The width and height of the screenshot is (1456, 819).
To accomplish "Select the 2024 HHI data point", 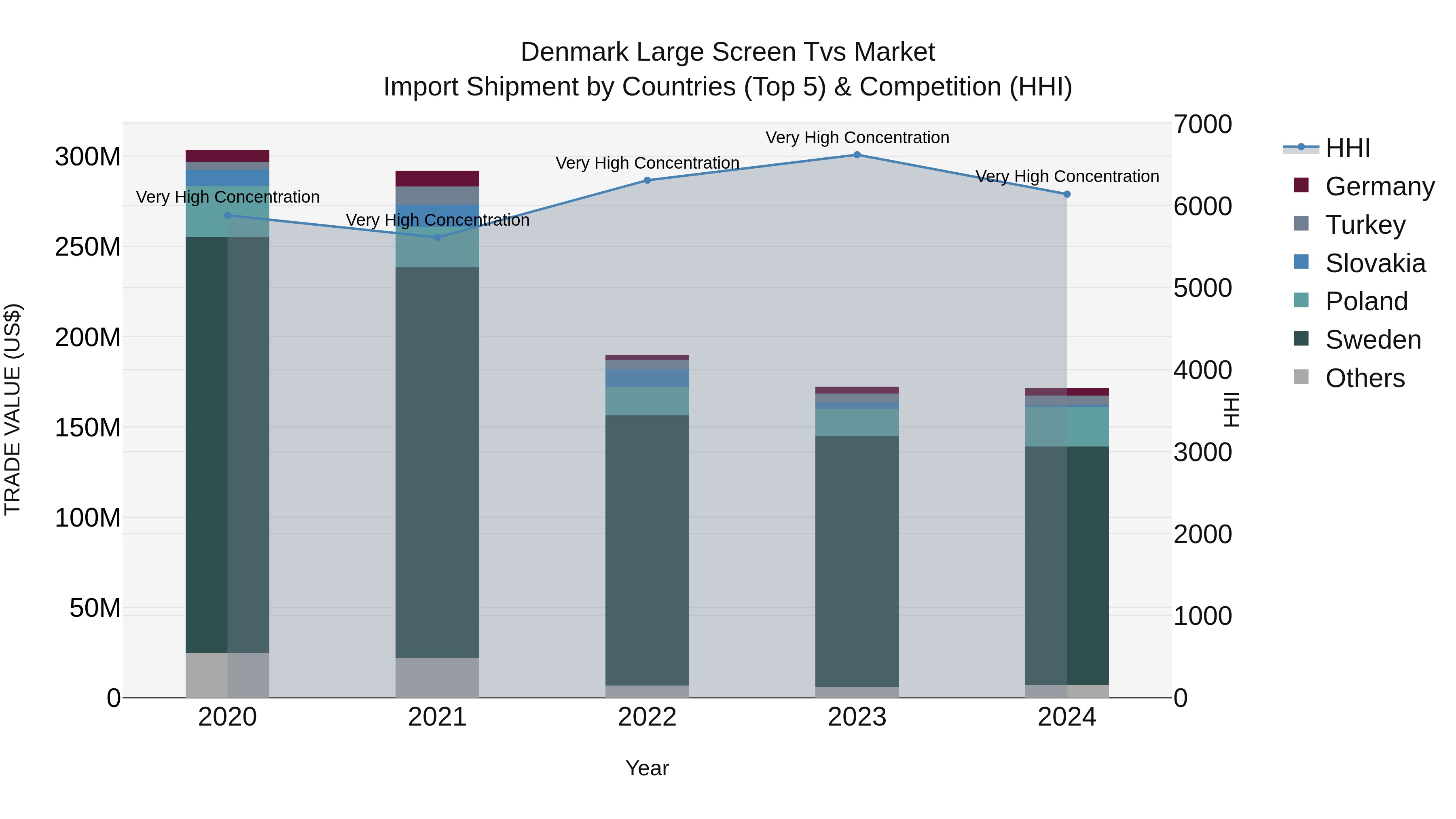I will (x=1067, y=195).
